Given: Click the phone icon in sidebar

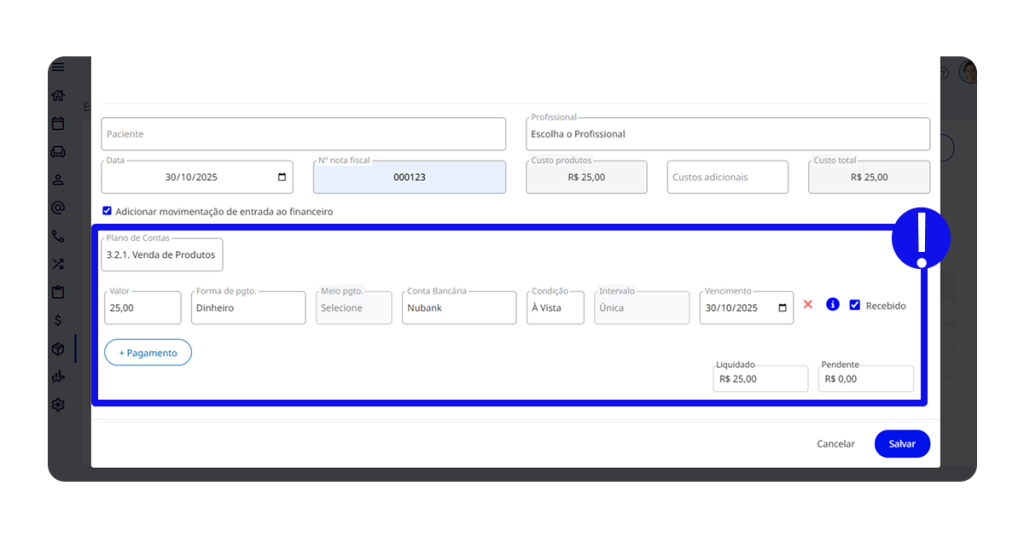Looking at the screenshot, I should [x=58, y=237].
